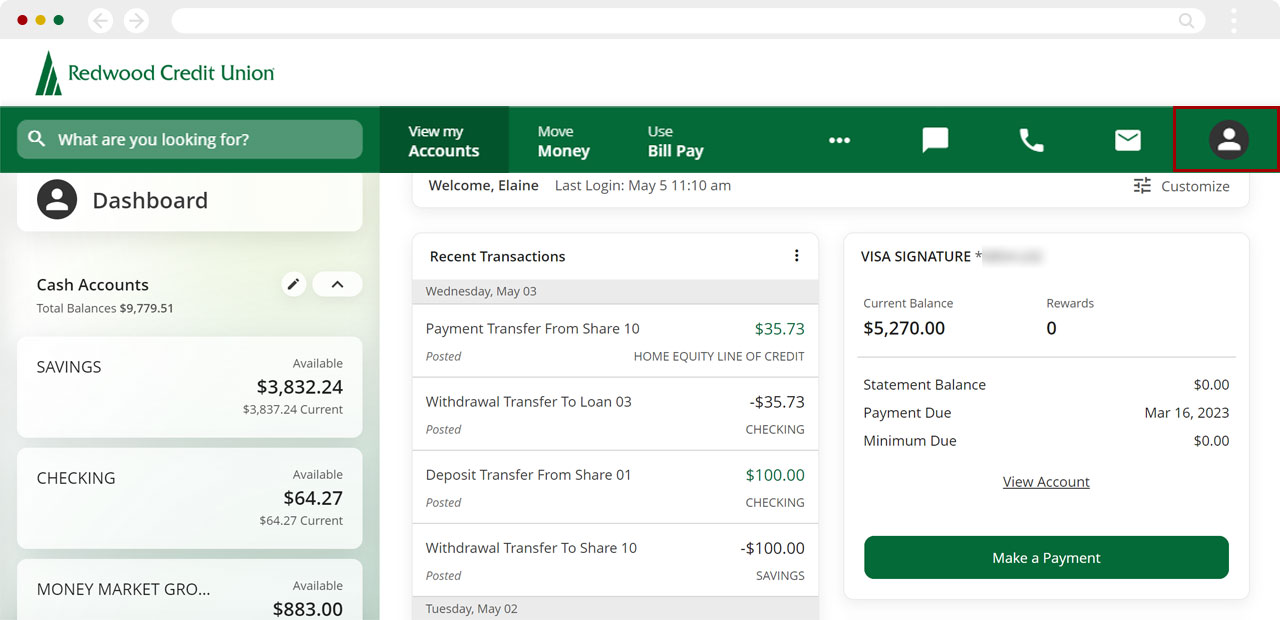Click the browser forward arrow

pyautogui.click(x=136, y=20)
